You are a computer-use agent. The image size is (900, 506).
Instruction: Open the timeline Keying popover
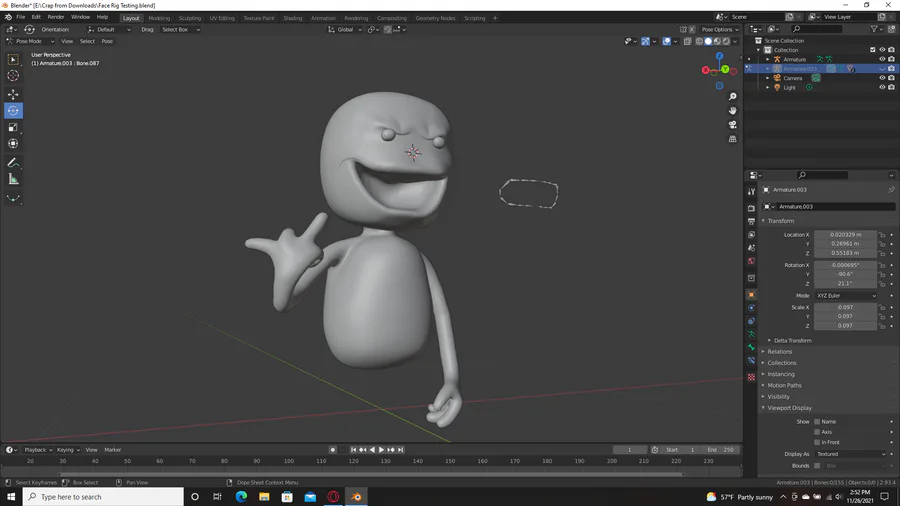68,450
